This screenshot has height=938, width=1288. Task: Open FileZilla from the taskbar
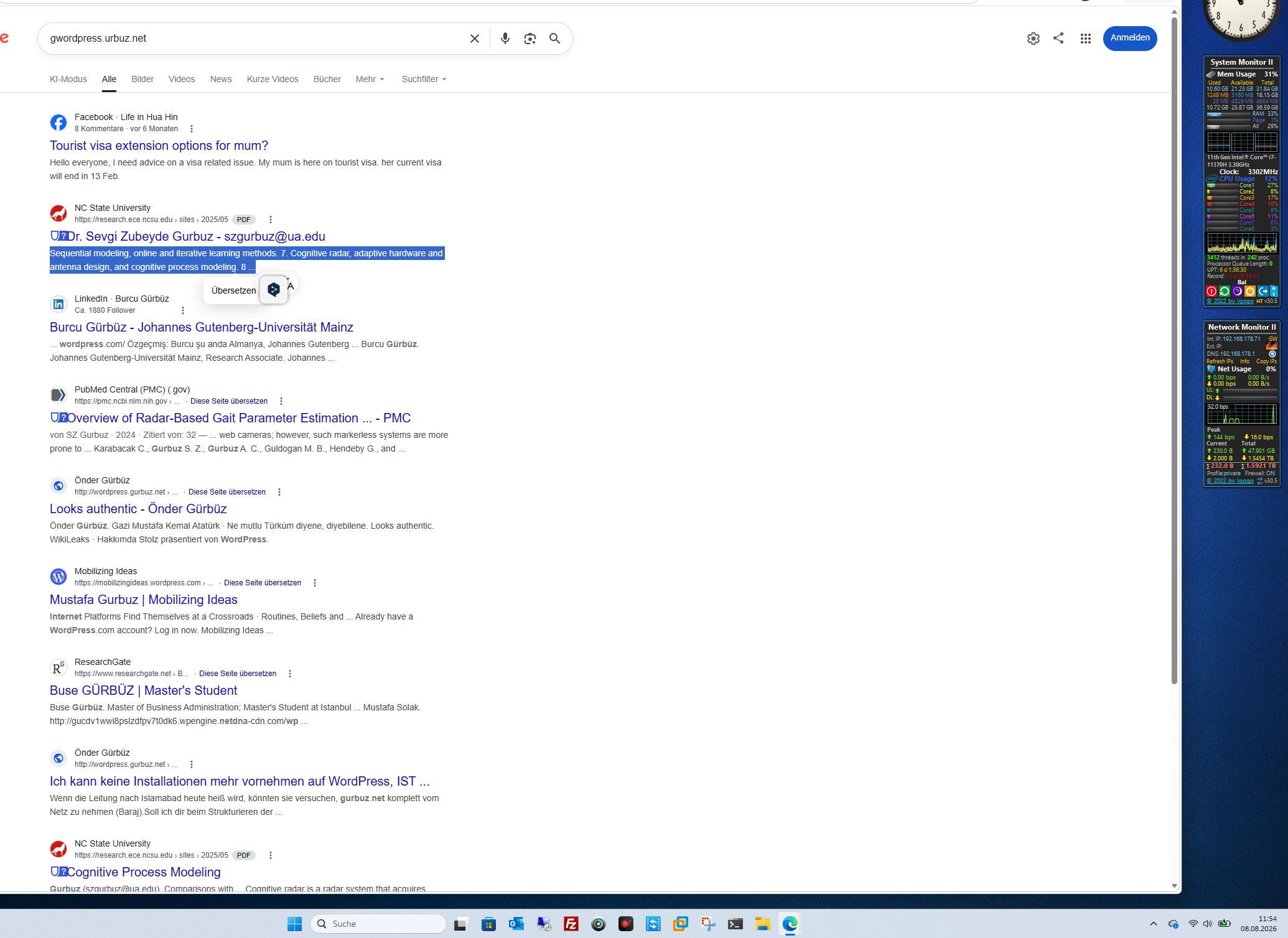pos(571,924)
